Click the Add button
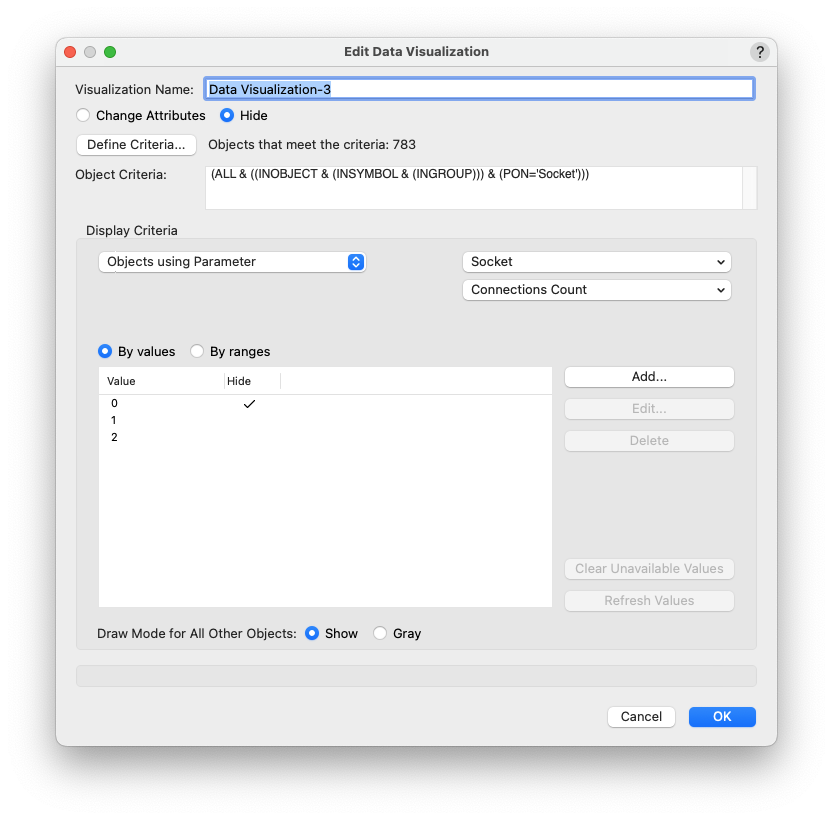Image resolution: width=833 pixels, height=820 pixels. pos(649,377)
